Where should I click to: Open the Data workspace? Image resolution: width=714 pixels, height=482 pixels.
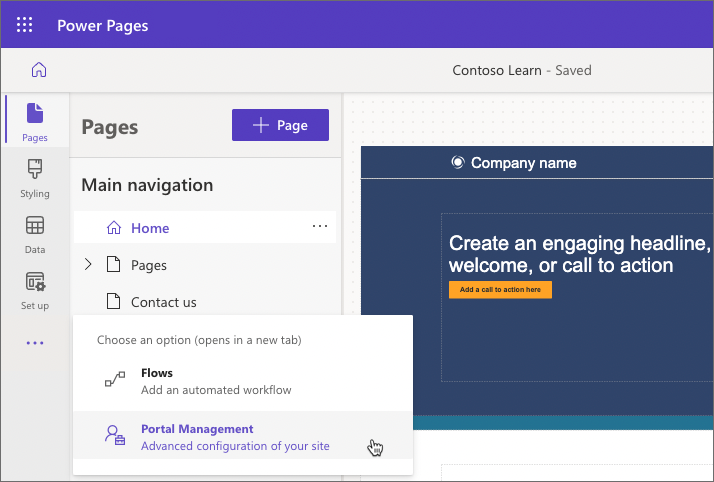[35, 234]
